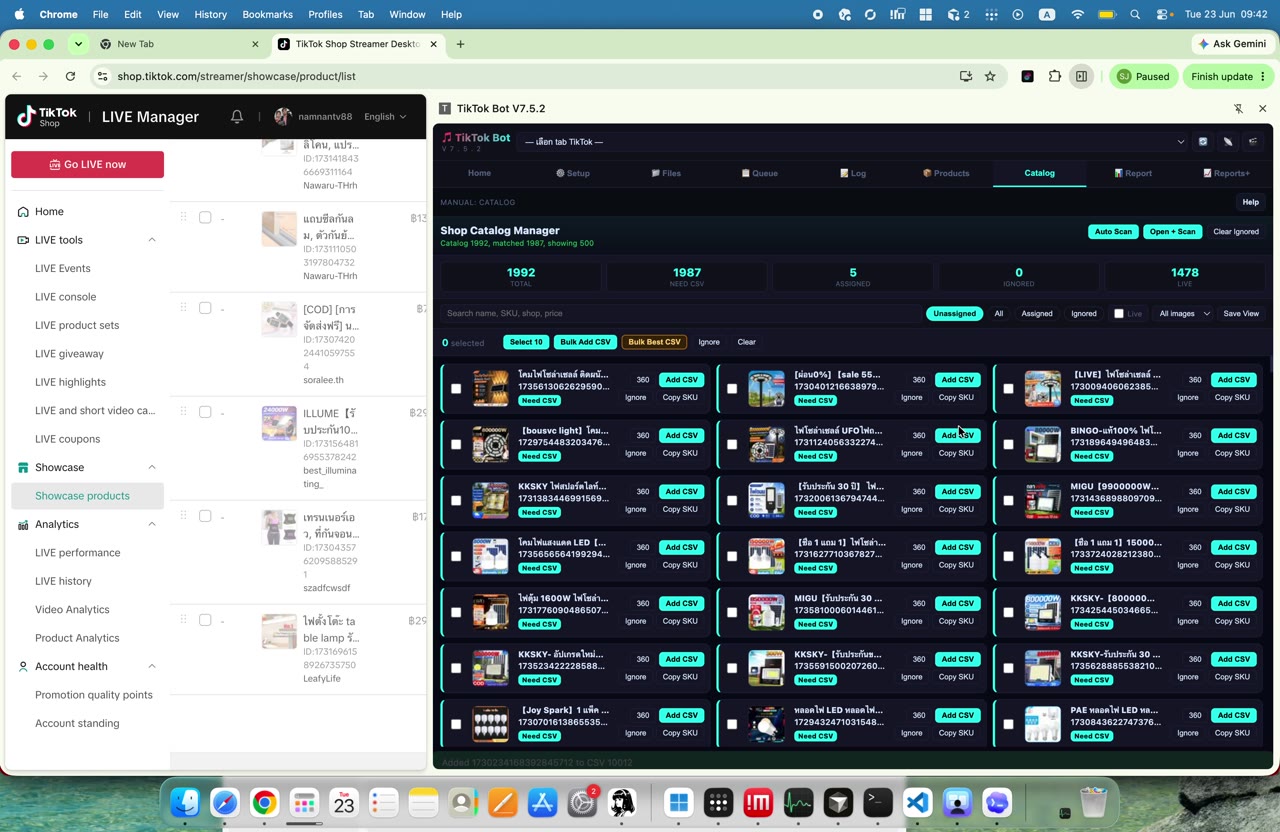This screenshot has width=1280, height=832.
Task: Tick checkbox for โคมไฟโซล่าเซลล์ ติดผนัง product
Action: [x=456, y=389]
